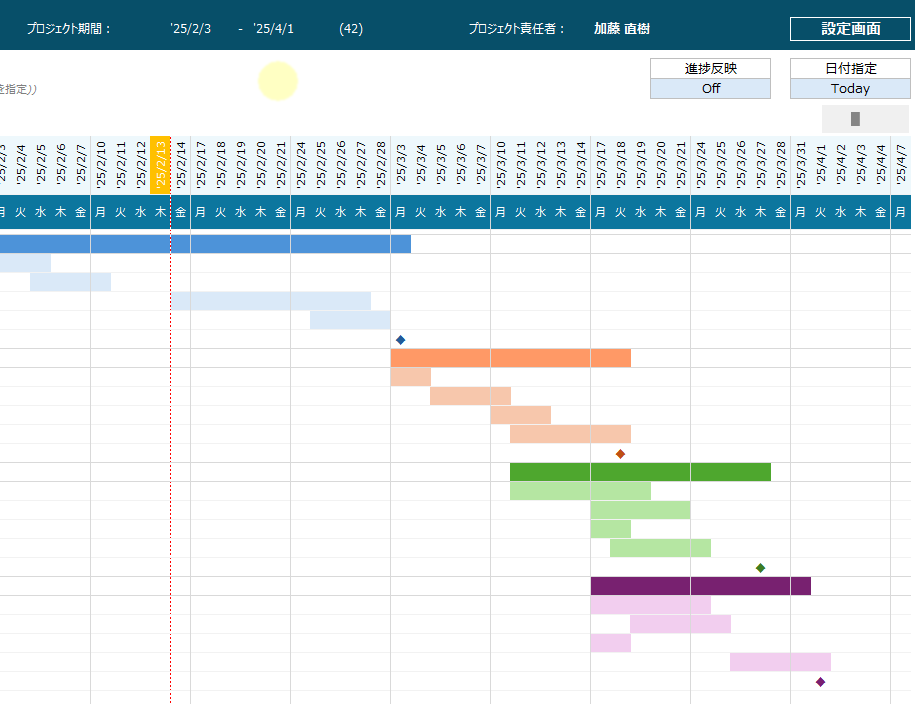
Task: Click project start date '25/2/3 in header
Action: coord(191,29)
